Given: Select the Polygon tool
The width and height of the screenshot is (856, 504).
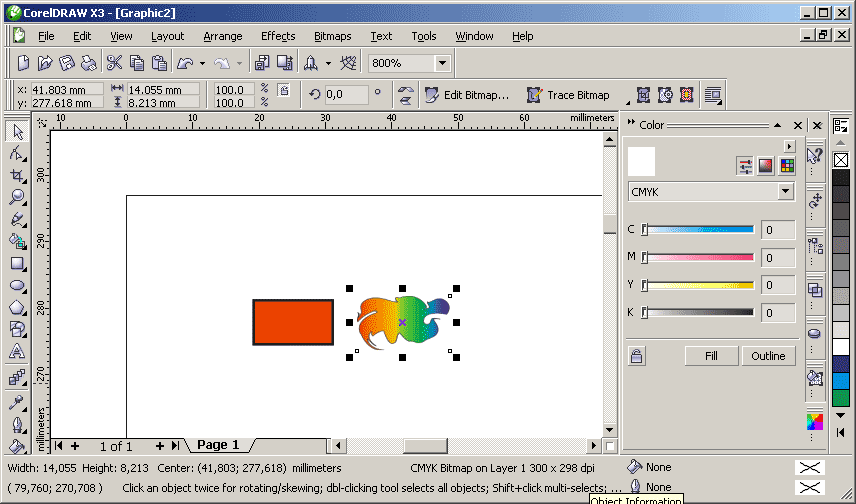Looking at the screenshot, I should point(17,307).
